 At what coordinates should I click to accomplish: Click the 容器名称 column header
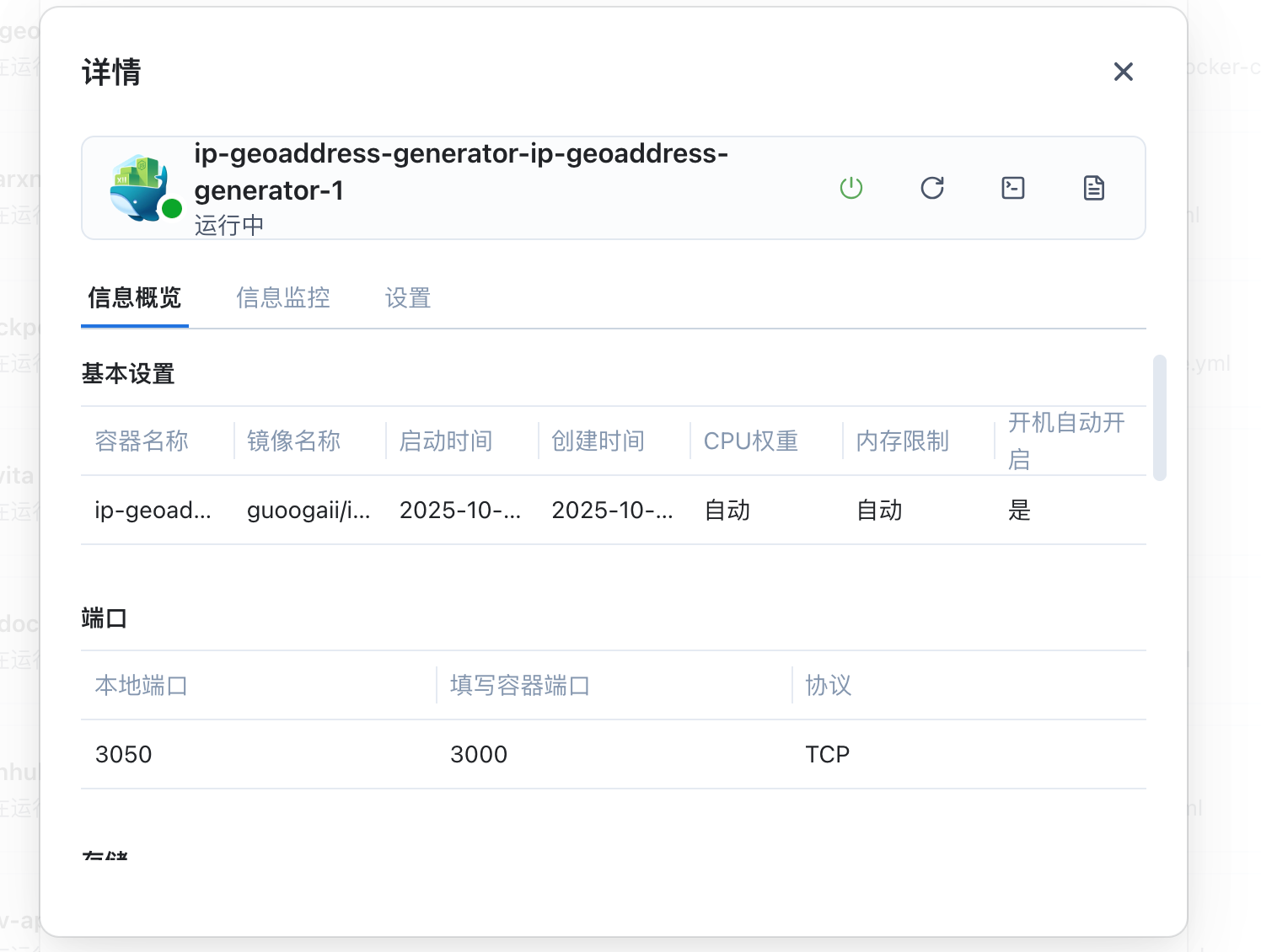pos(142,441)
